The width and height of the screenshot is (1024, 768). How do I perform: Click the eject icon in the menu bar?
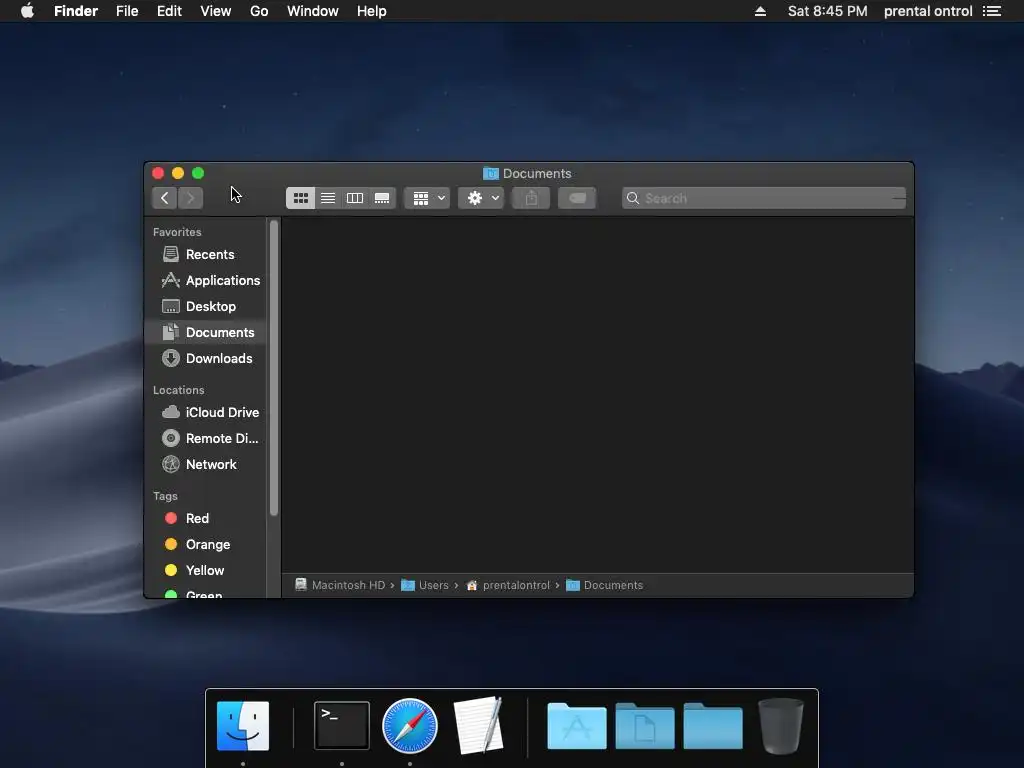[760, 11]
